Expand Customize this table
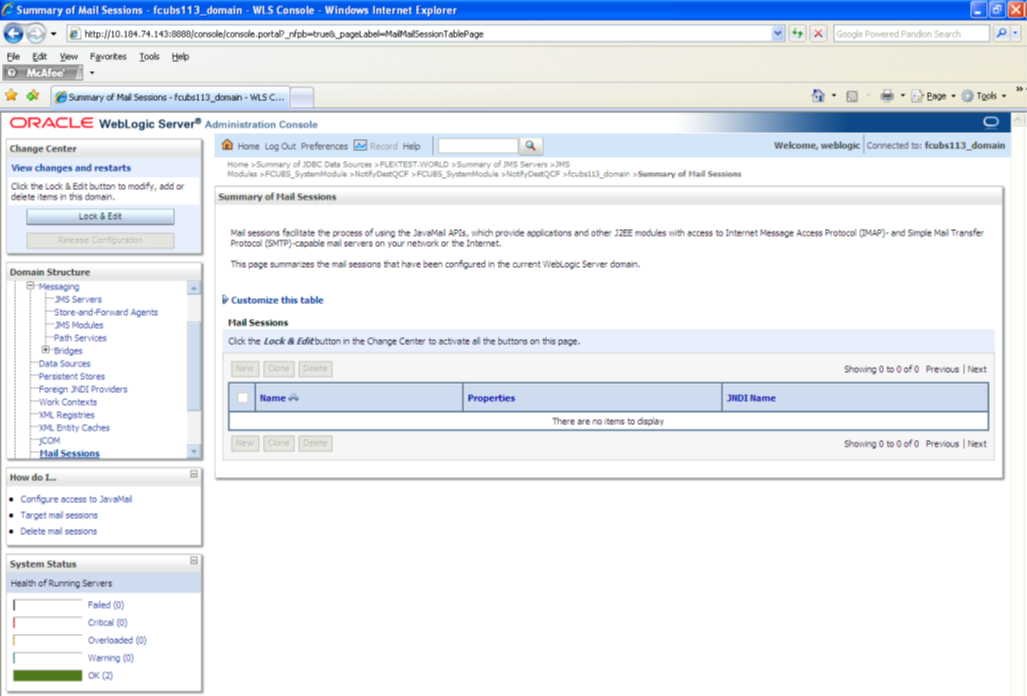 tap(273, 300)
